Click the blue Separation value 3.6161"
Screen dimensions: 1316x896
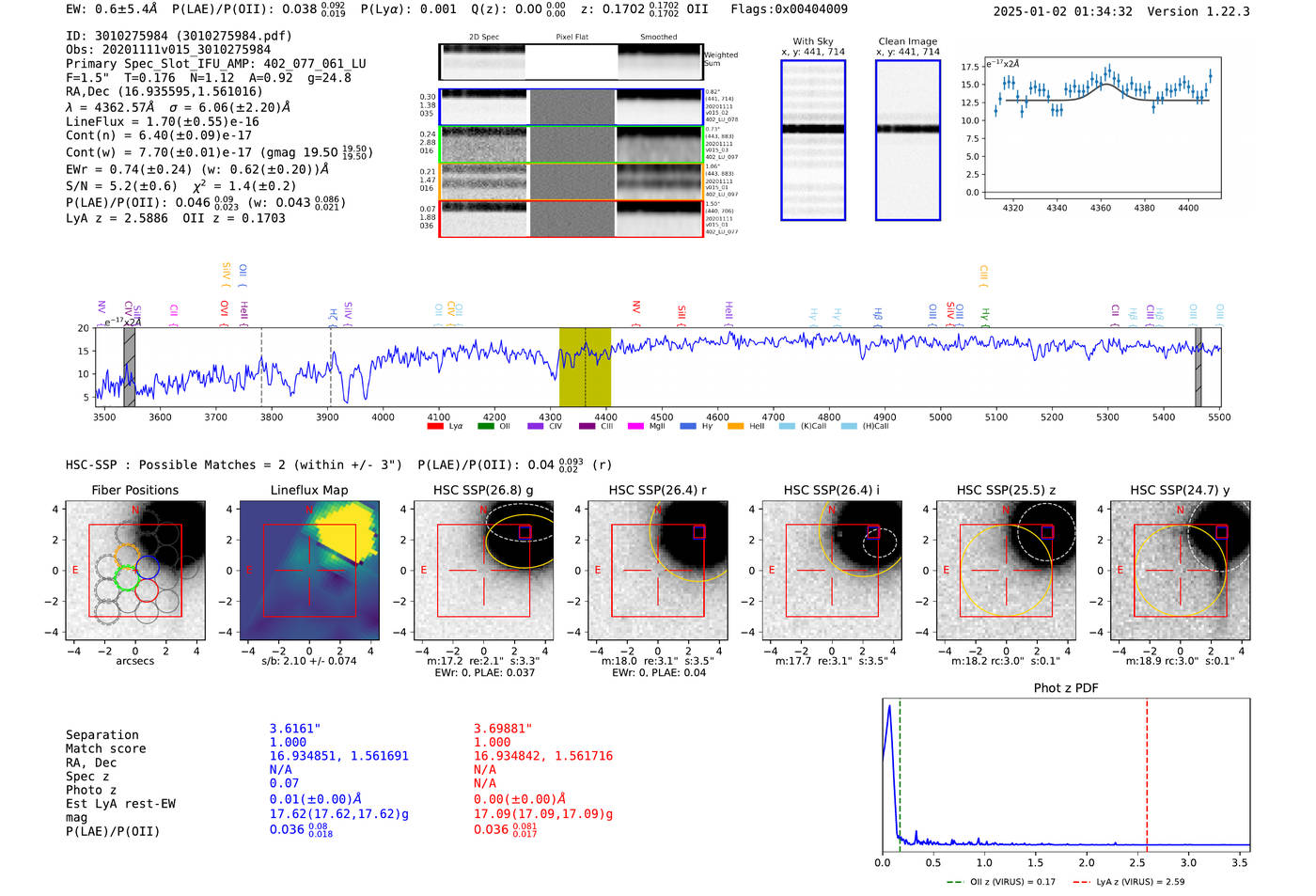click(295, 729)
